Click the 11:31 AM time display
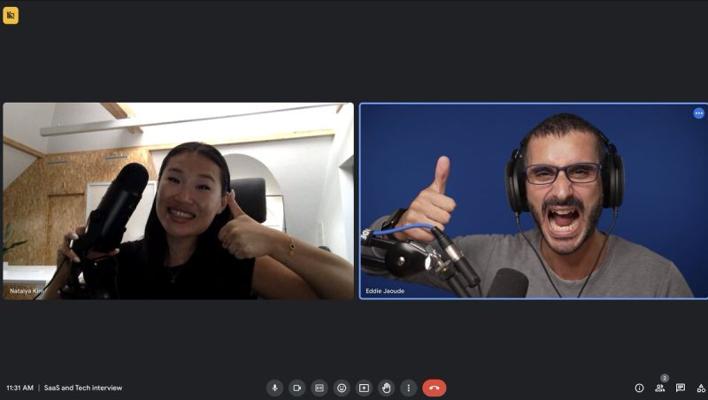This screenshot has width=708, height=400. pyautogui.click(x=20, y=388)
